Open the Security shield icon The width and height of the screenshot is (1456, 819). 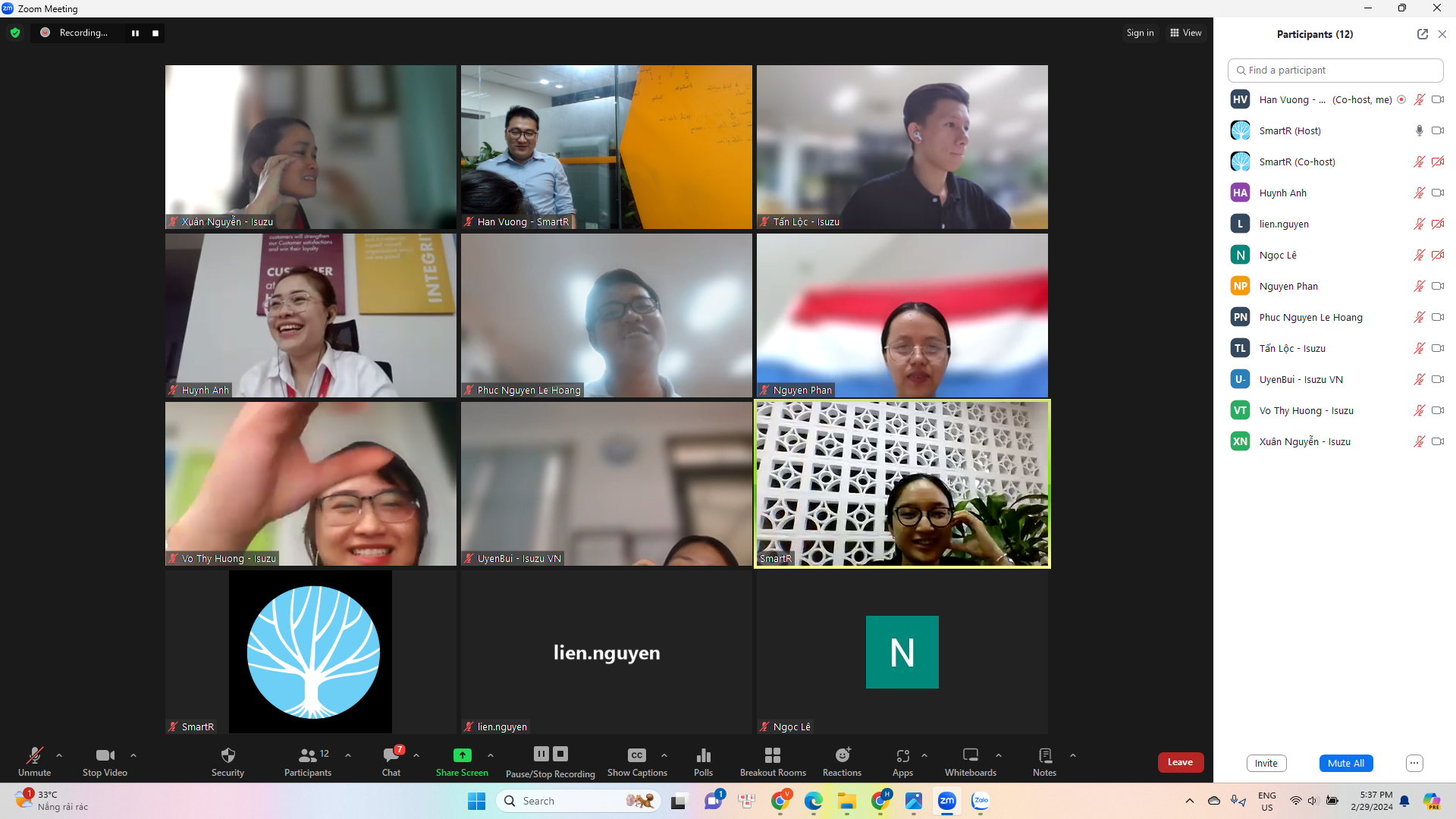[227, 755]
